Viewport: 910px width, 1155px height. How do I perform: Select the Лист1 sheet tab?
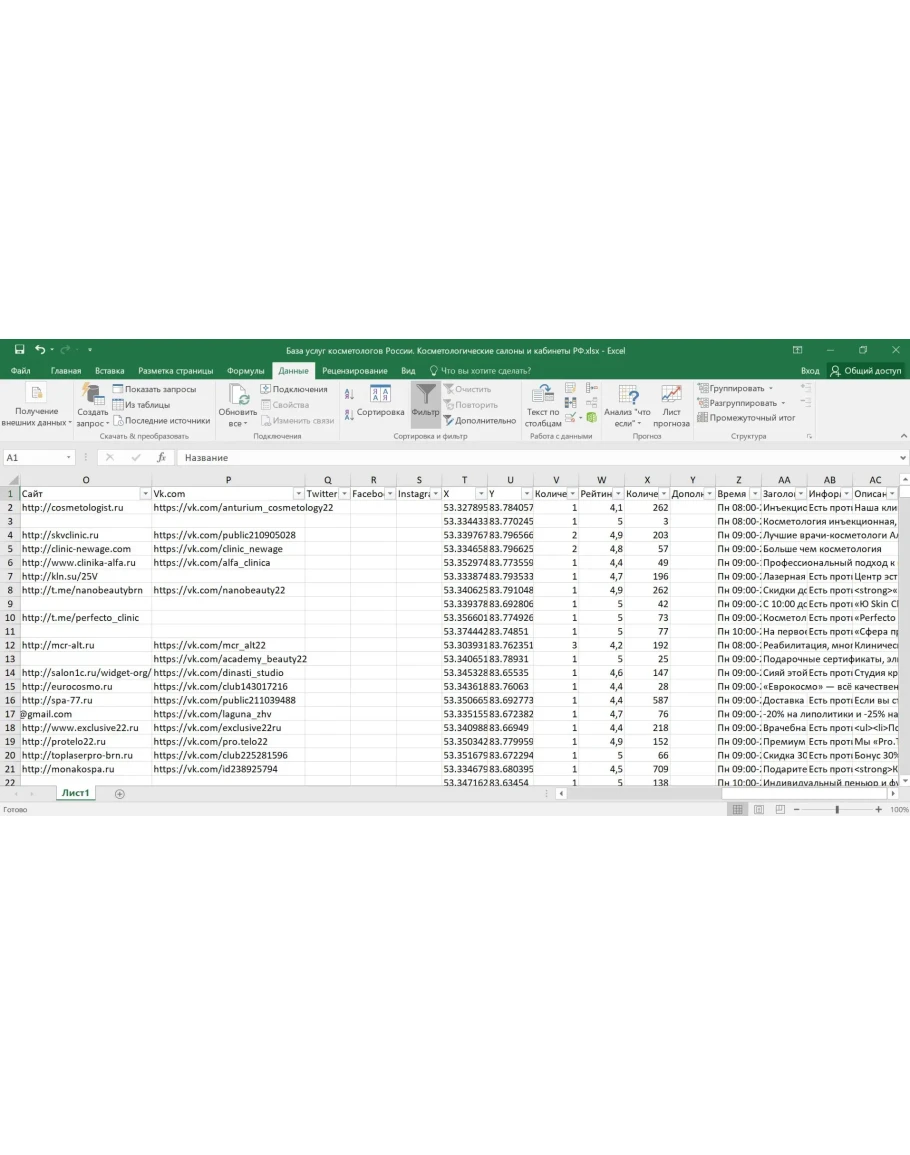(x=75, y=793)
